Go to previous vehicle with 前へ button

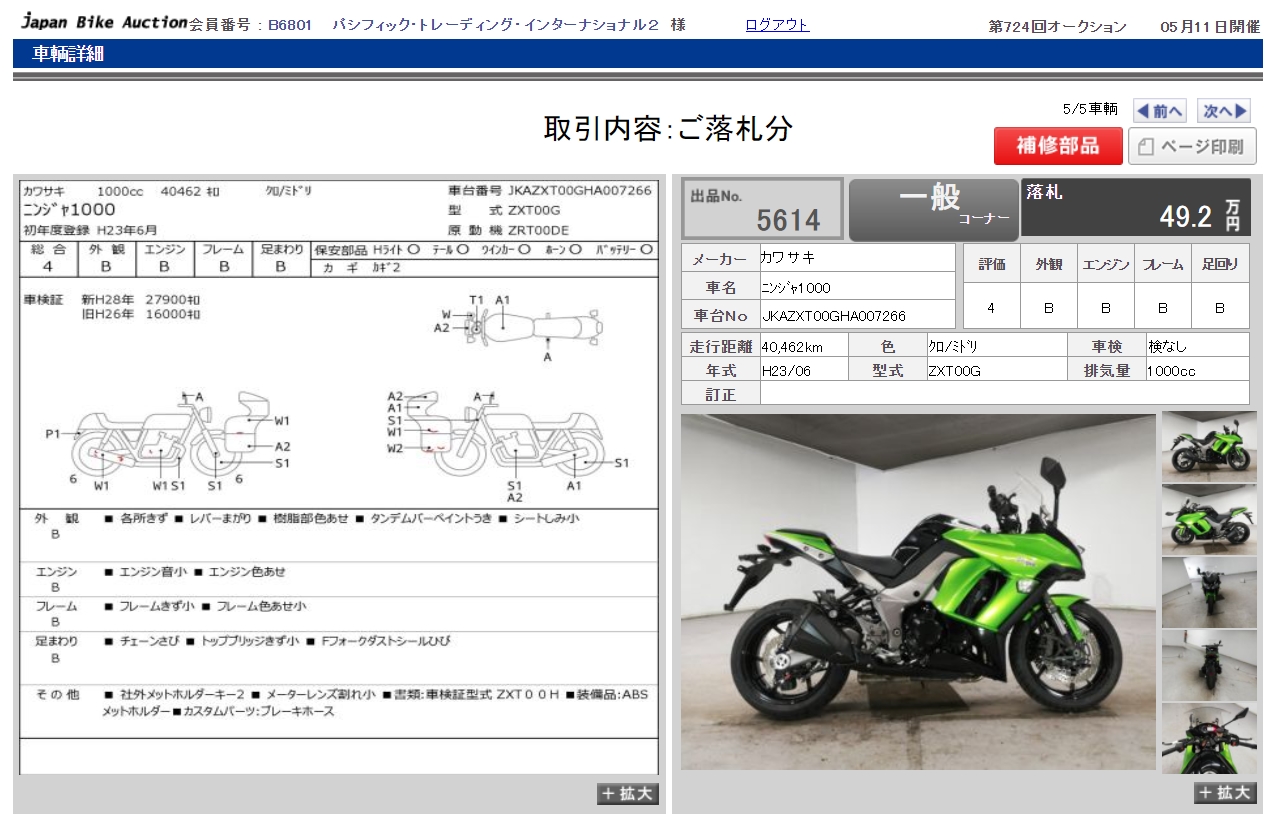click(1159, 111)
